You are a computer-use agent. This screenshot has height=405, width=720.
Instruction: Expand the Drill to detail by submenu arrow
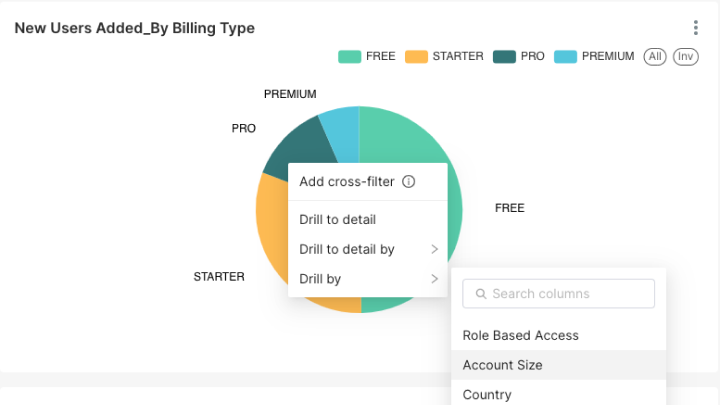point(434,249)
